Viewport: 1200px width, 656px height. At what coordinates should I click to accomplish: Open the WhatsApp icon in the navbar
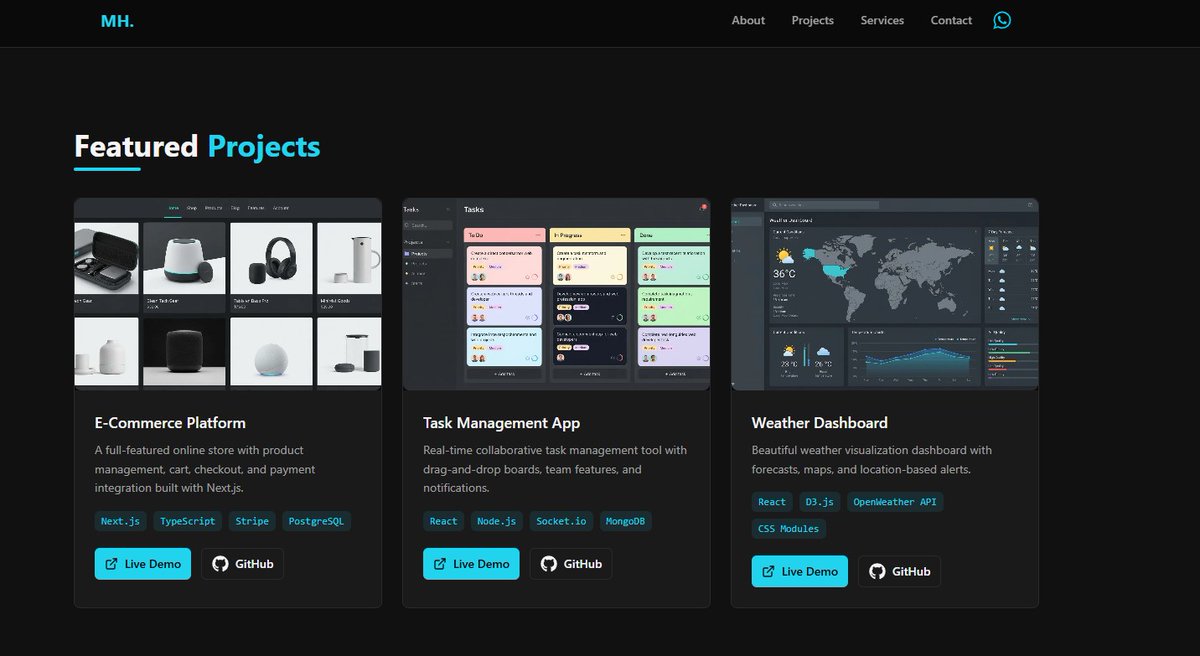pyautogui.click(x=1002, y=20)
